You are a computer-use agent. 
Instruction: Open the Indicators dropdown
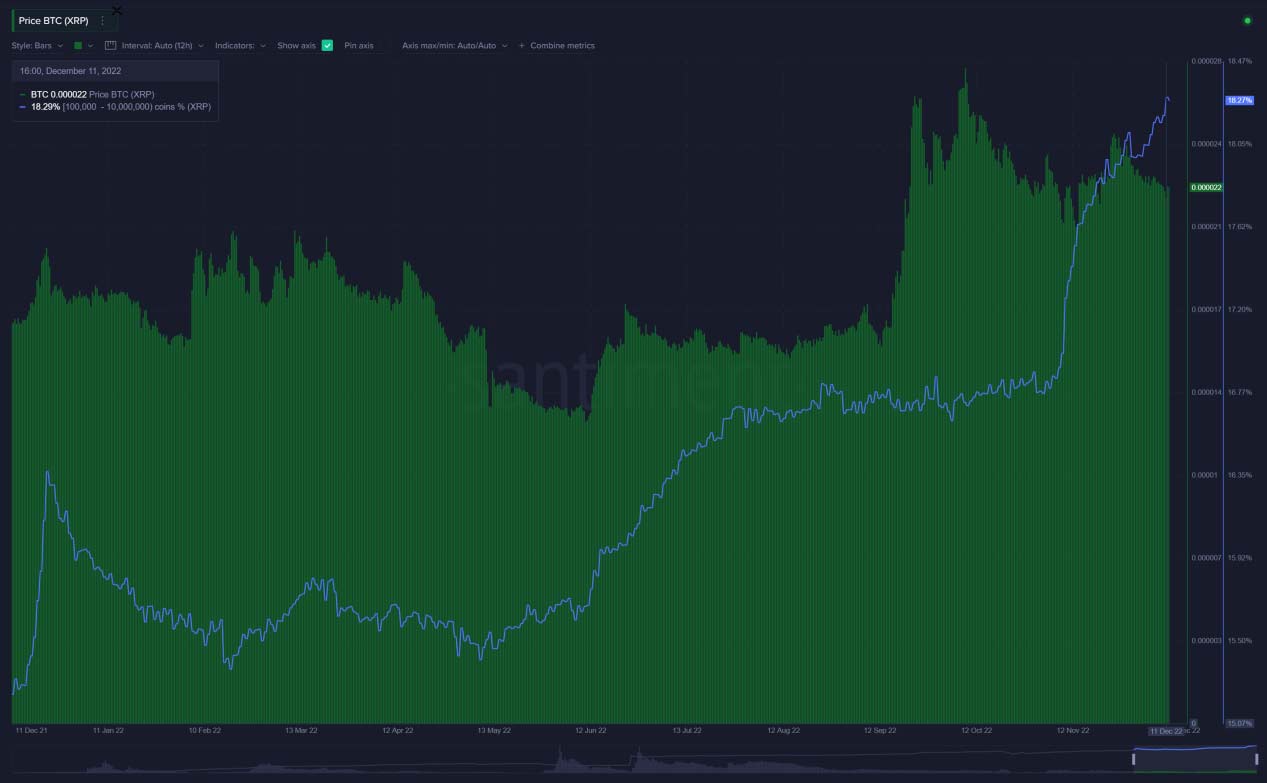pos(240,46)
